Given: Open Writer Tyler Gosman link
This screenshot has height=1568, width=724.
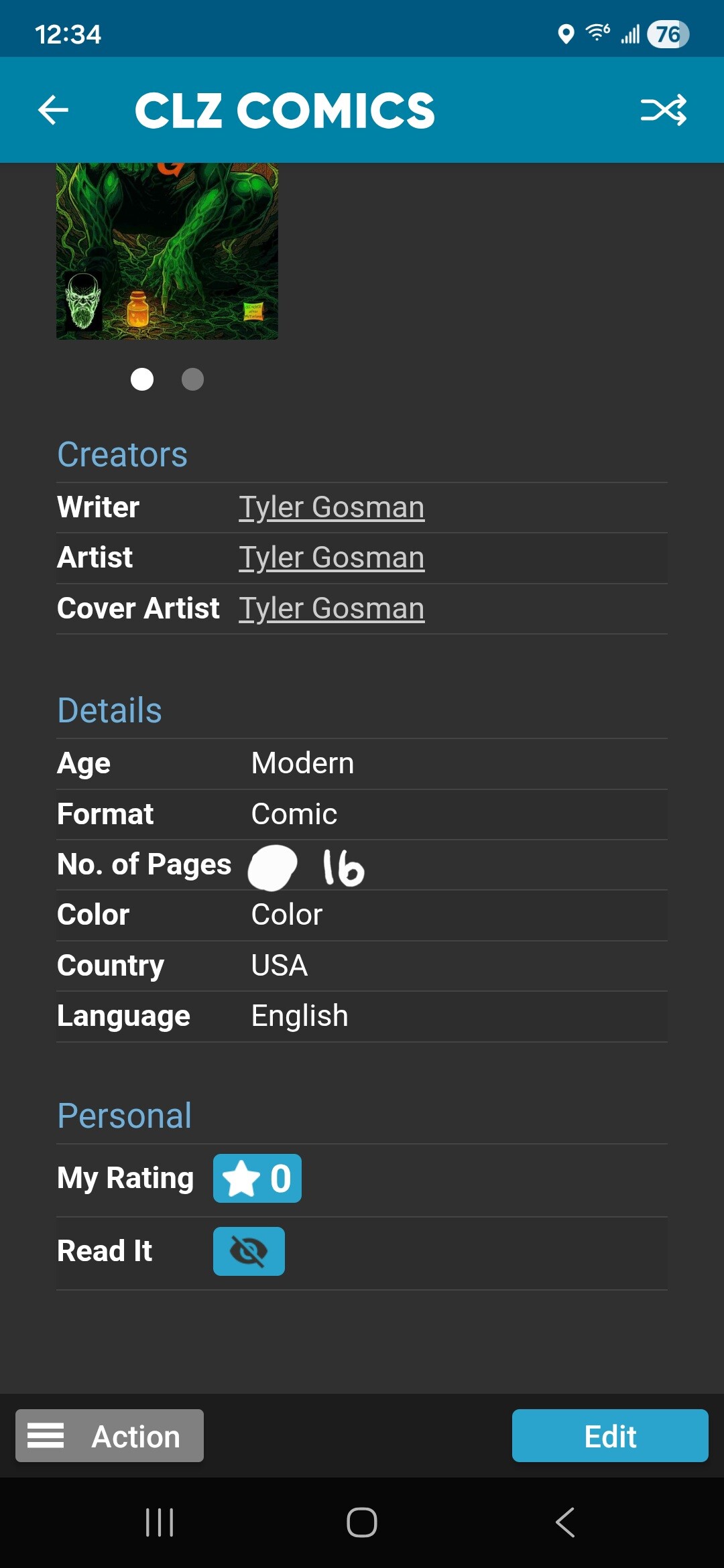Looking at the screenshot, I should click(331, 507).
